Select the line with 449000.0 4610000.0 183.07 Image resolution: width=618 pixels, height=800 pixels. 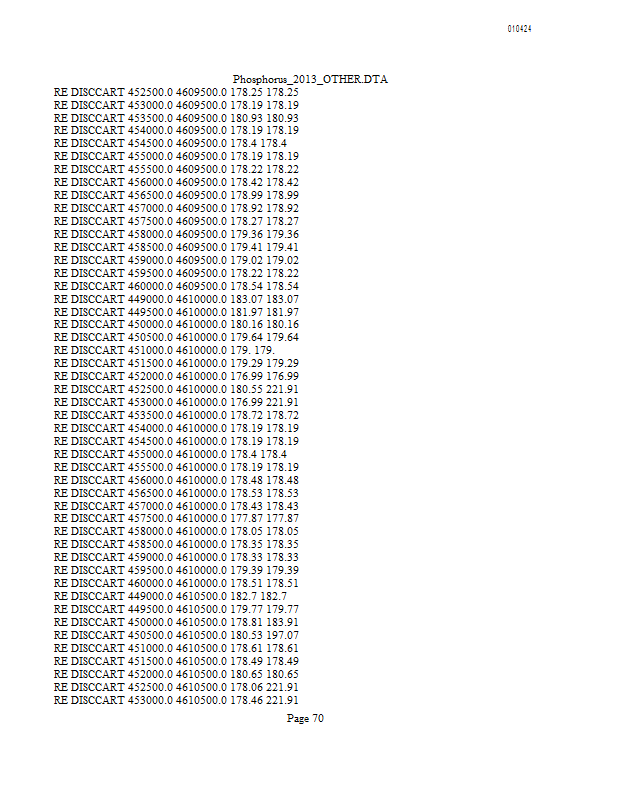(176, 299)
